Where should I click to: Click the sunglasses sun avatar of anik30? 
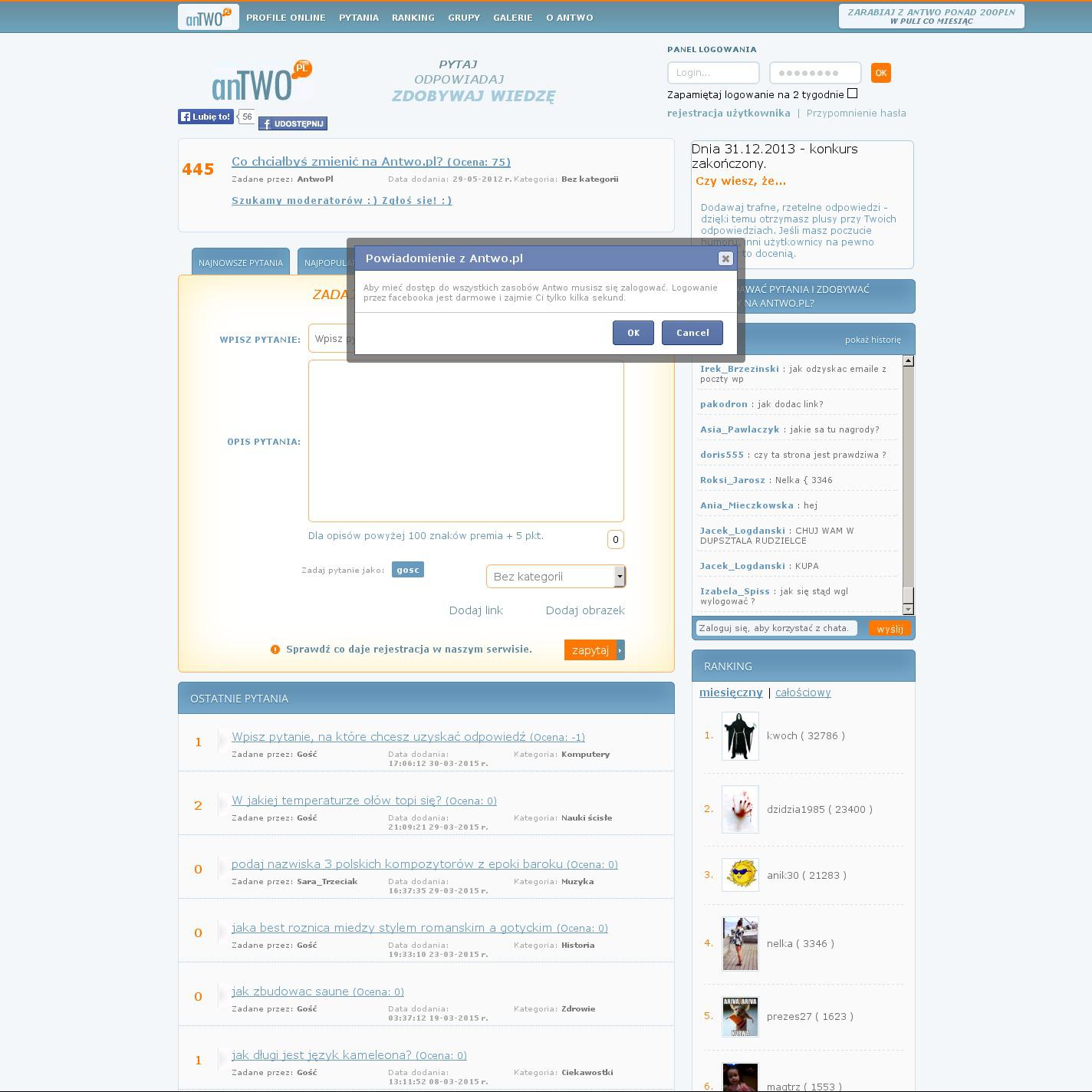pos(740,875)
